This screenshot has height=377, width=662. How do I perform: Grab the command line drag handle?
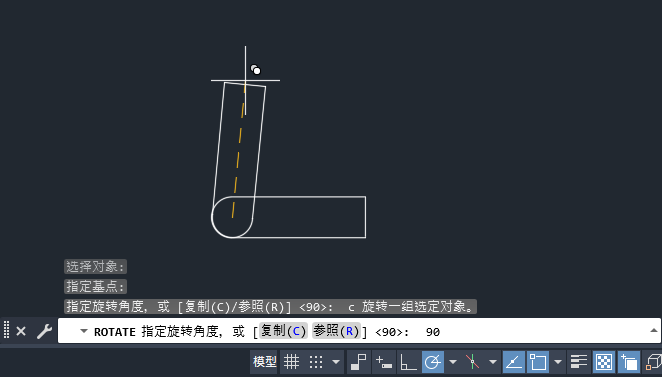tap(6, 330)
